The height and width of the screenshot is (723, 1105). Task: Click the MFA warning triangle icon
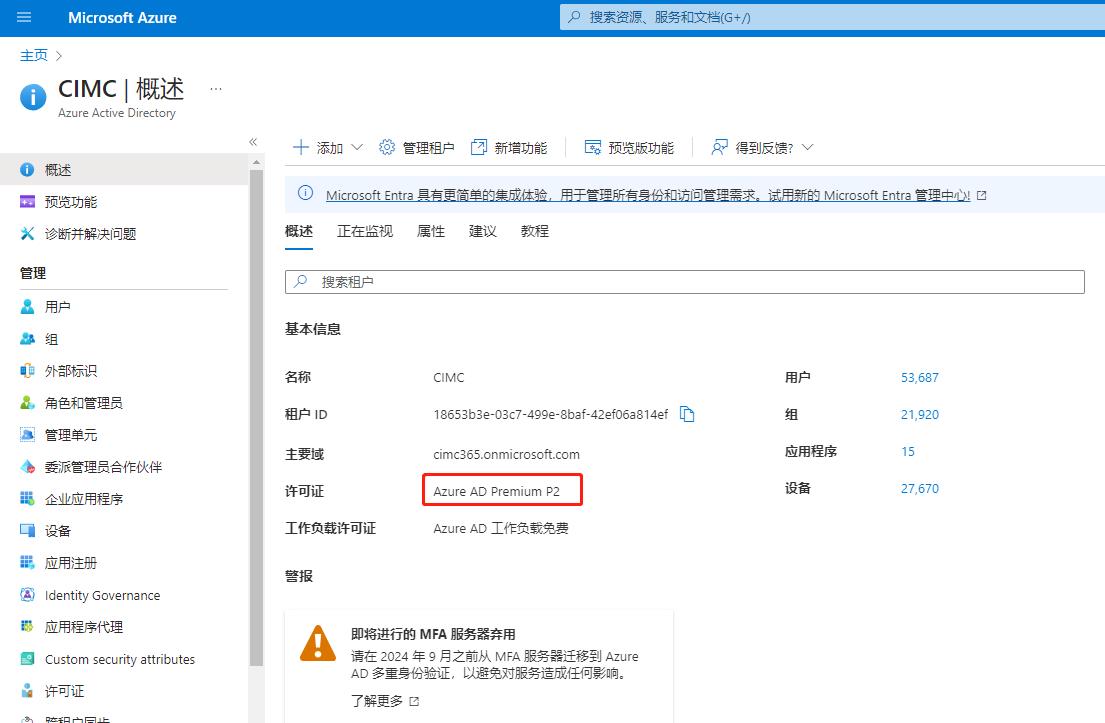point(318,643)
